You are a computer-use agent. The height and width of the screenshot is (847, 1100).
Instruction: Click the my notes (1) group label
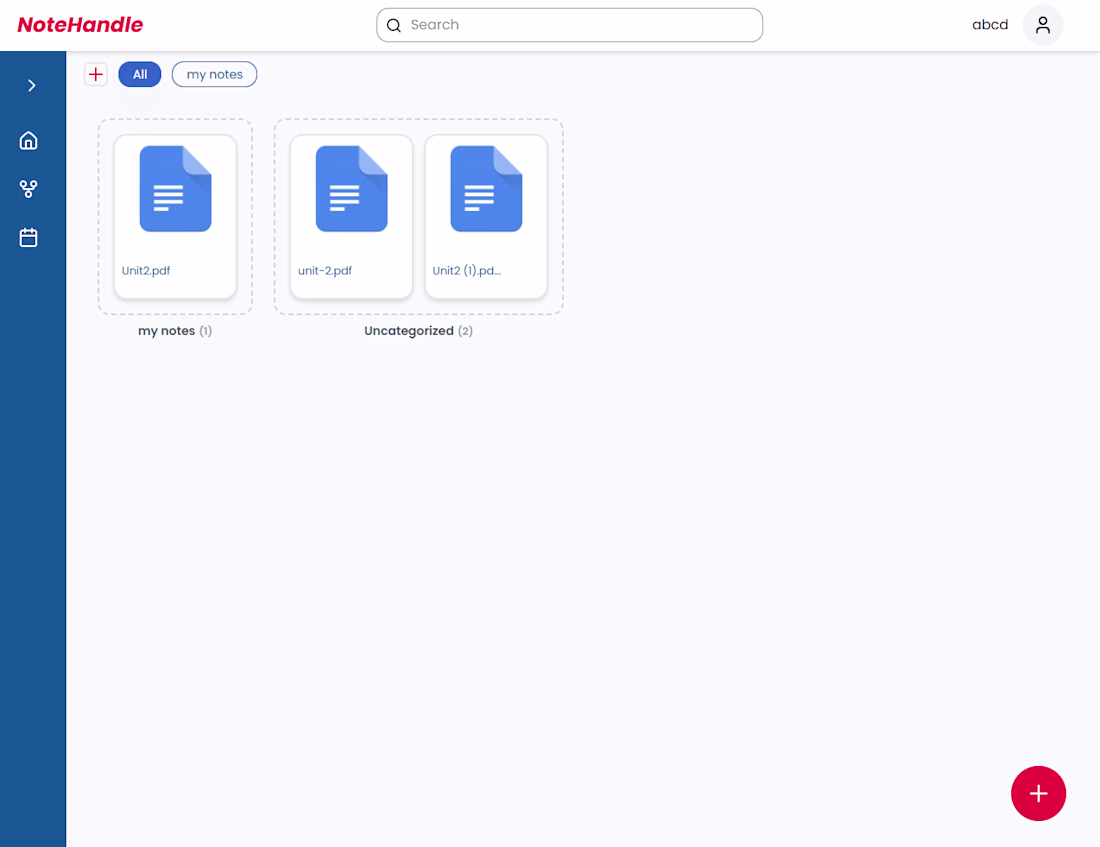[x=175, y=331]
